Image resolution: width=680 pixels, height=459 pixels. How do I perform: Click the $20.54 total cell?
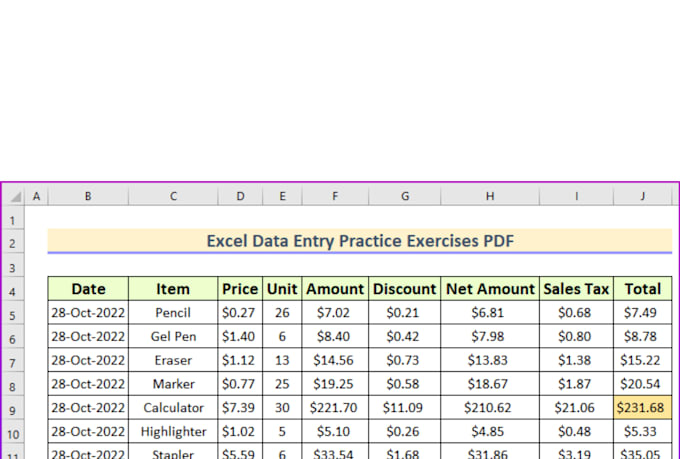pyautogui.click(x=643, y=384)
